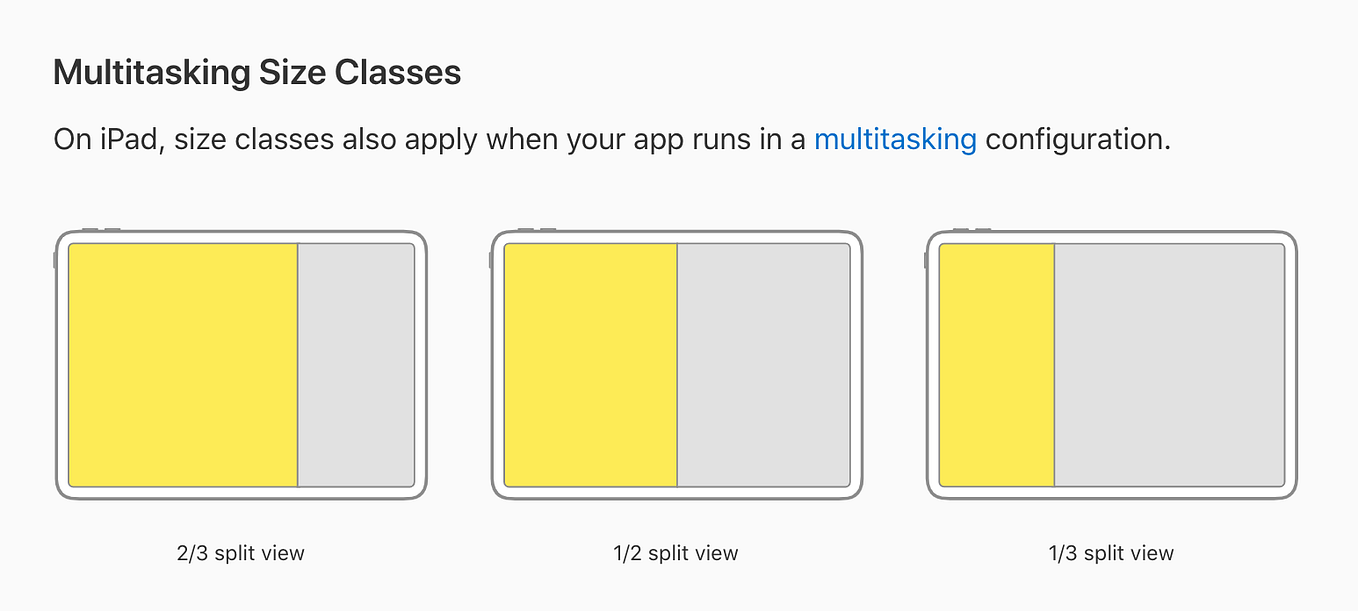Click the sentence about size classes on iPad
The height and width of the screenshot is (611, 1358).
pyautogui.click(x=612, y=139)
